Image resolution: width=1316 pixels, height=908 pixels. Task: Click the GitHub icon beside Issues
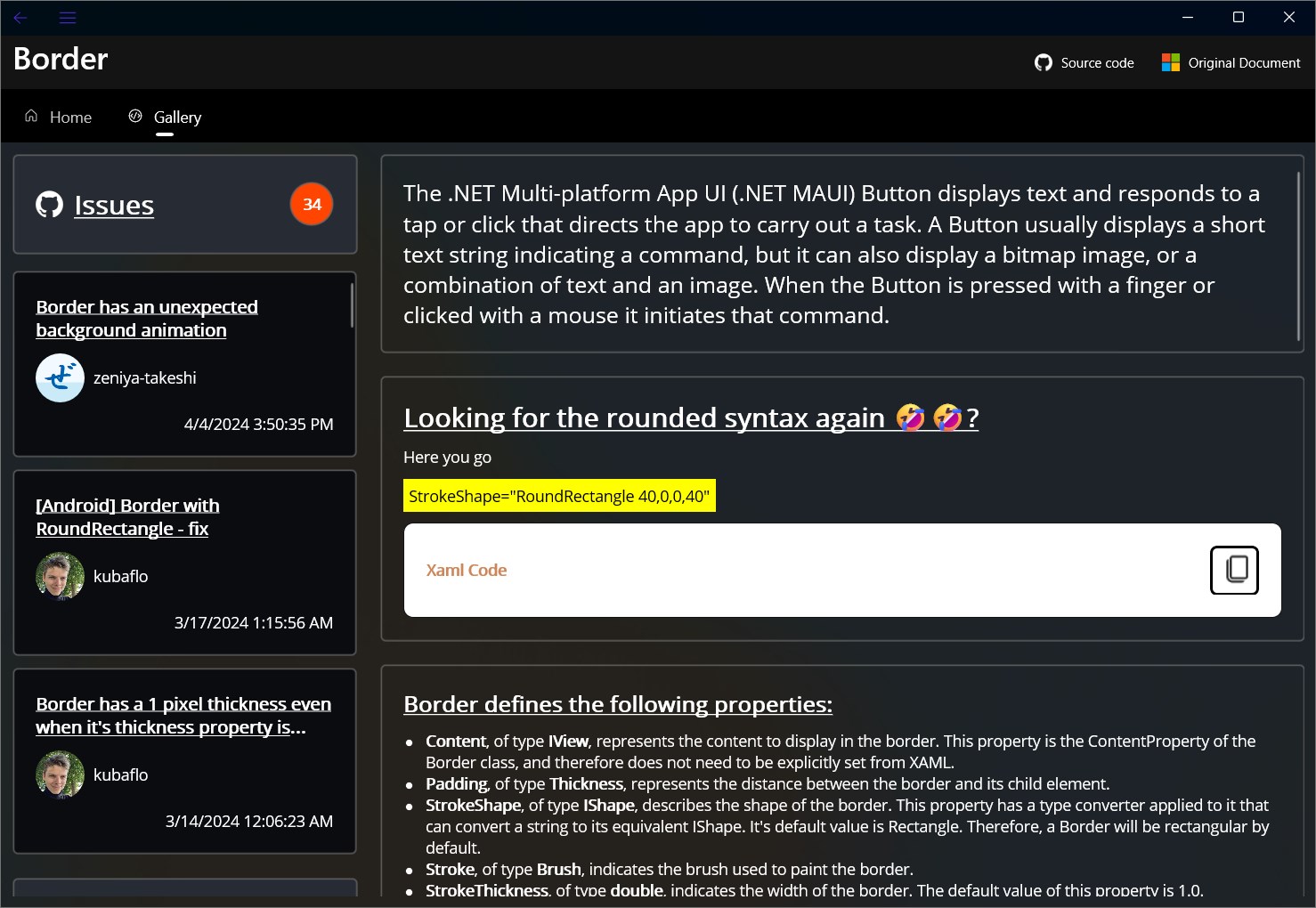(49, 205)
